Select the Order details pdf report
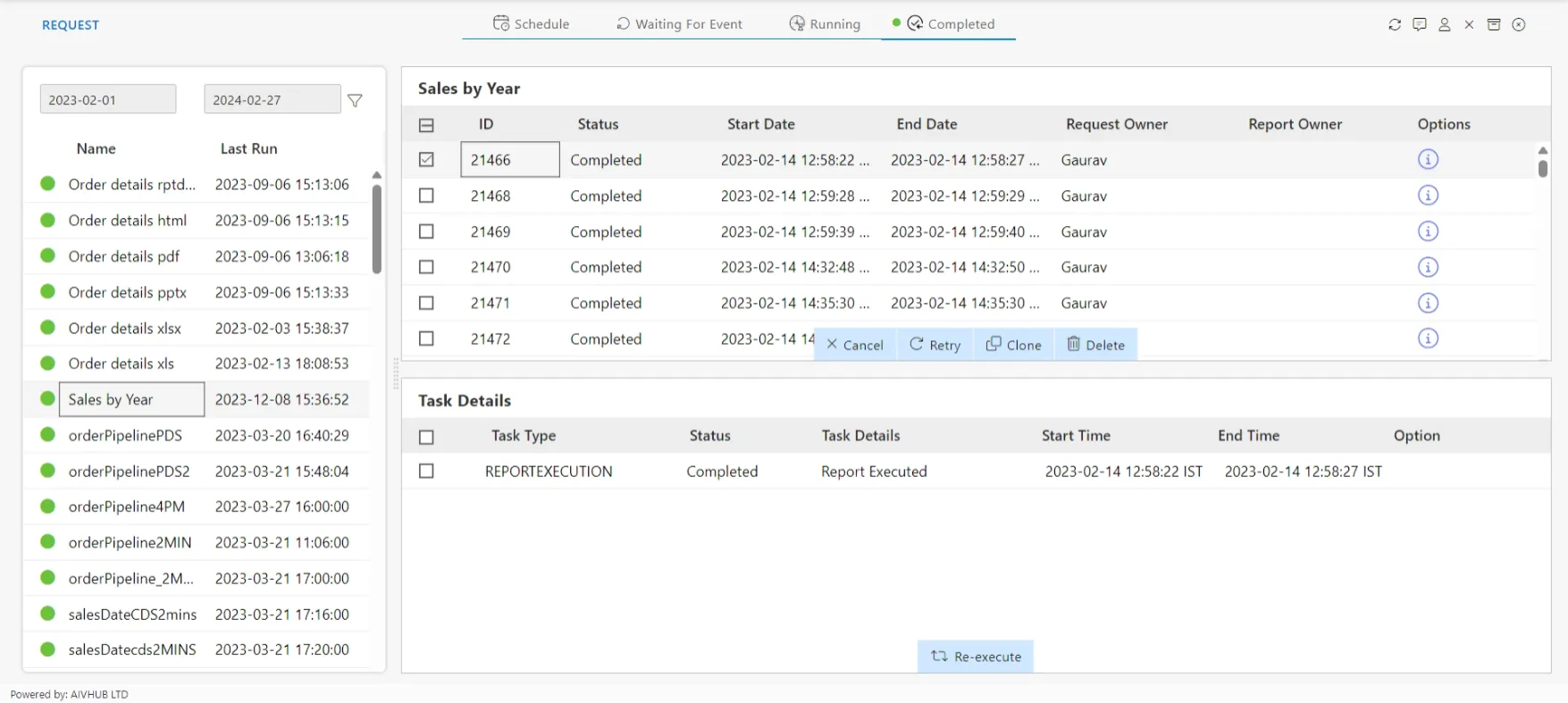Image resolution: width=1568 pixels, height=703 pixels. pyautogui.click(x=124, y=256)
